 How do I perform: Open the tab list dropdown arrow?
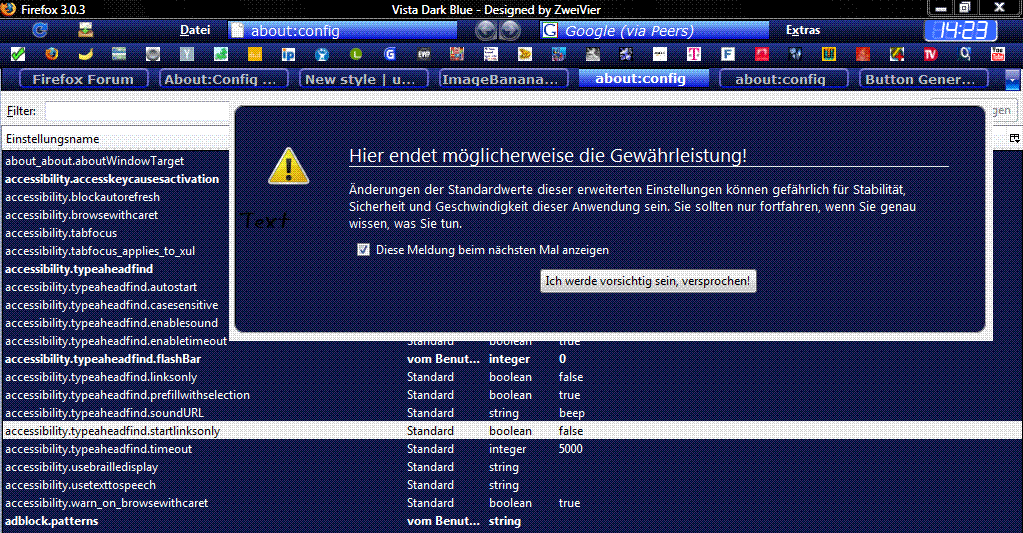pos(1012,80)
